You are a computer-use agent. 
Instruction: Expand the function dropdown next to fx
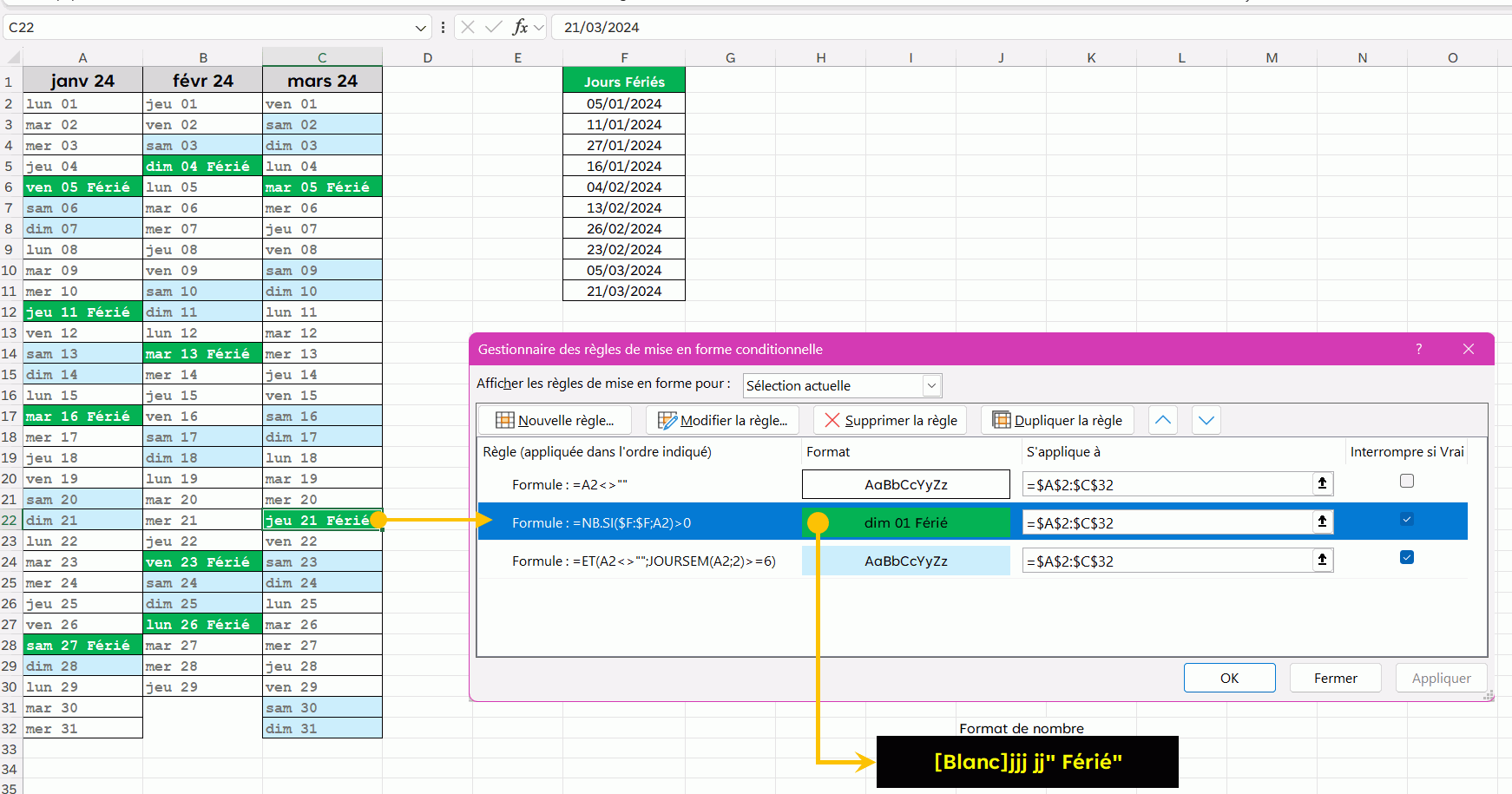[x=539, y=28]
